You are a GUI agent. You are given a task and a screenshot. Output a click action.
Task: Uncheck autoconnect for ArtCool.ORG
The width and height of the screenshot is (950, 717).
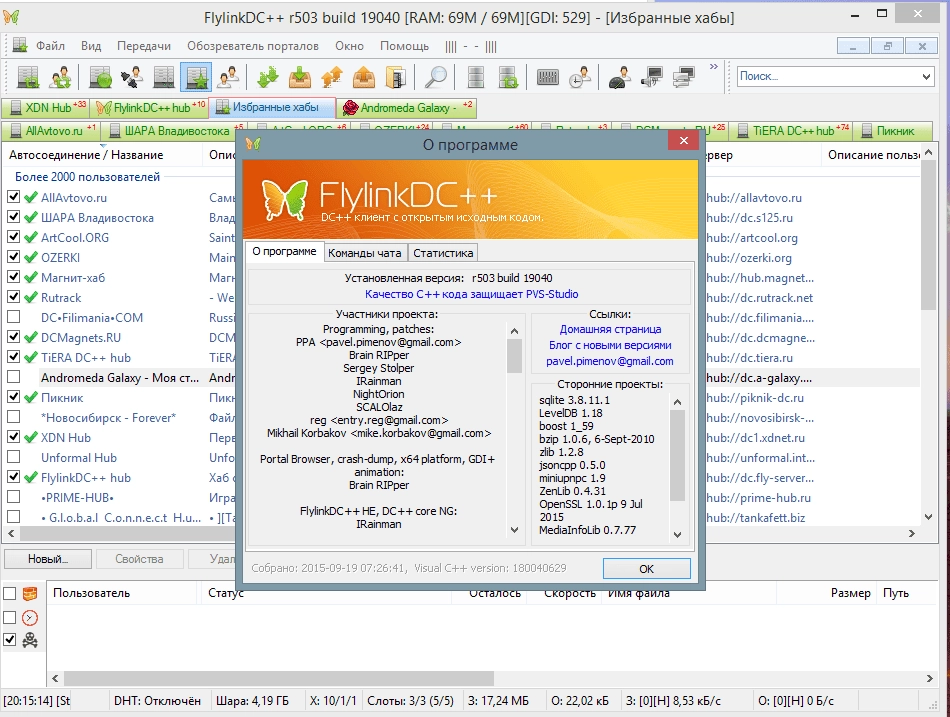pos(13,237)
